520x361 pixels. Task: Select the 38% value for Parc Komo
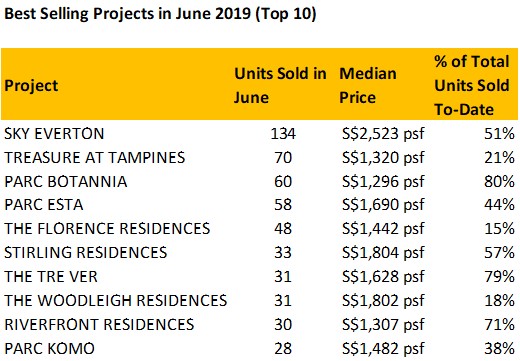[x=499, y=349]
